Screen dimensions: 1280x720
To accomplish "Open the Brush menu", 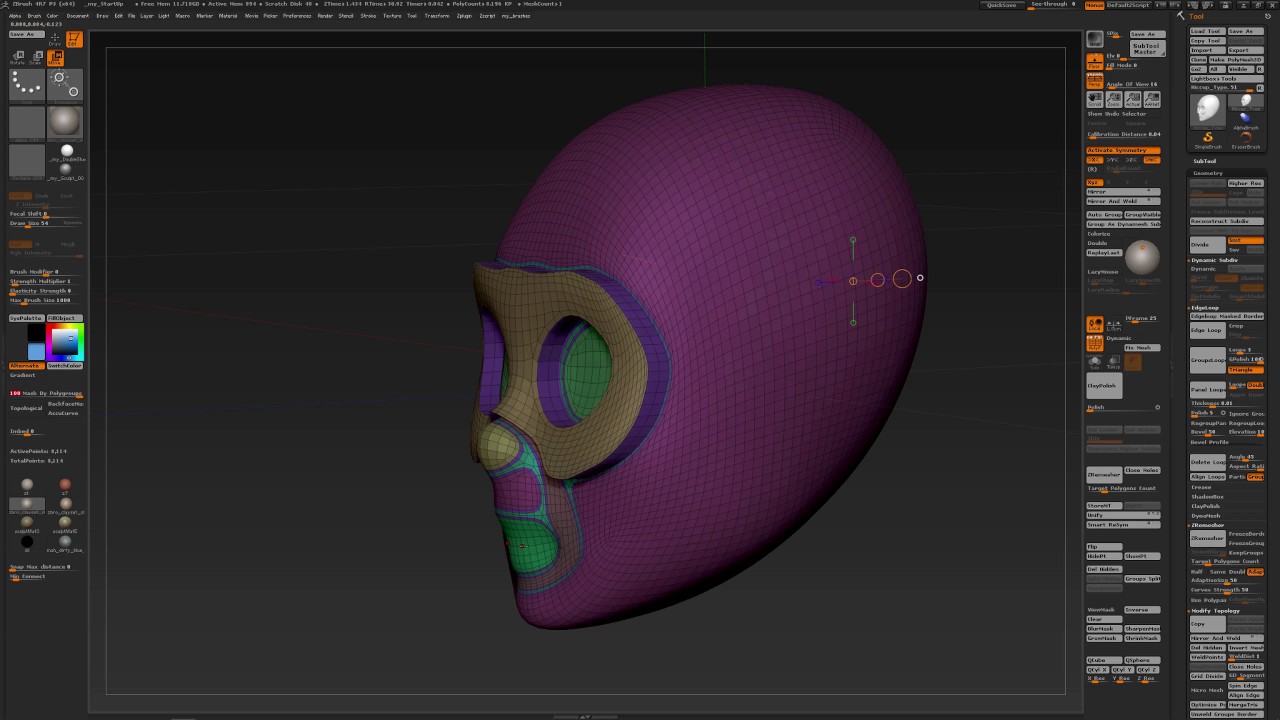I will 34,16.
